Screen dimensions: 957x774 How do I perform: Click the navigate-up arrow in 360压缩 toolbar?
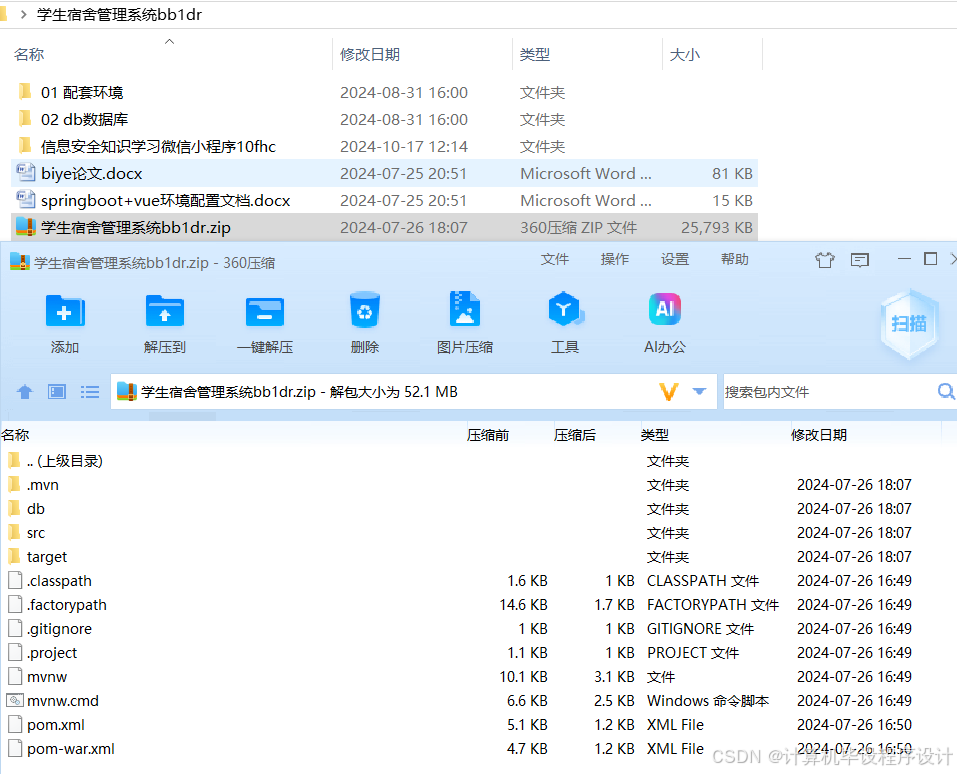click(24, 391)
